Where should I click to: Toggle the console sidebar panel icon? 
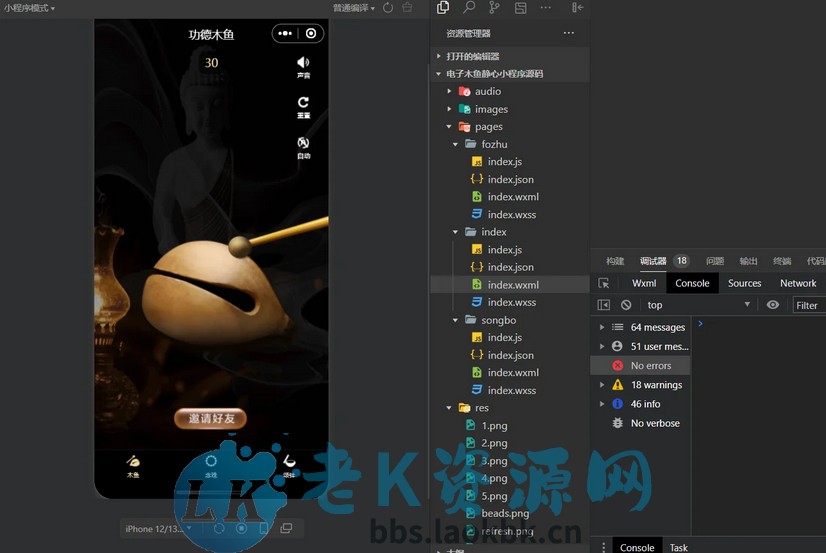click(x=604, y=305)
